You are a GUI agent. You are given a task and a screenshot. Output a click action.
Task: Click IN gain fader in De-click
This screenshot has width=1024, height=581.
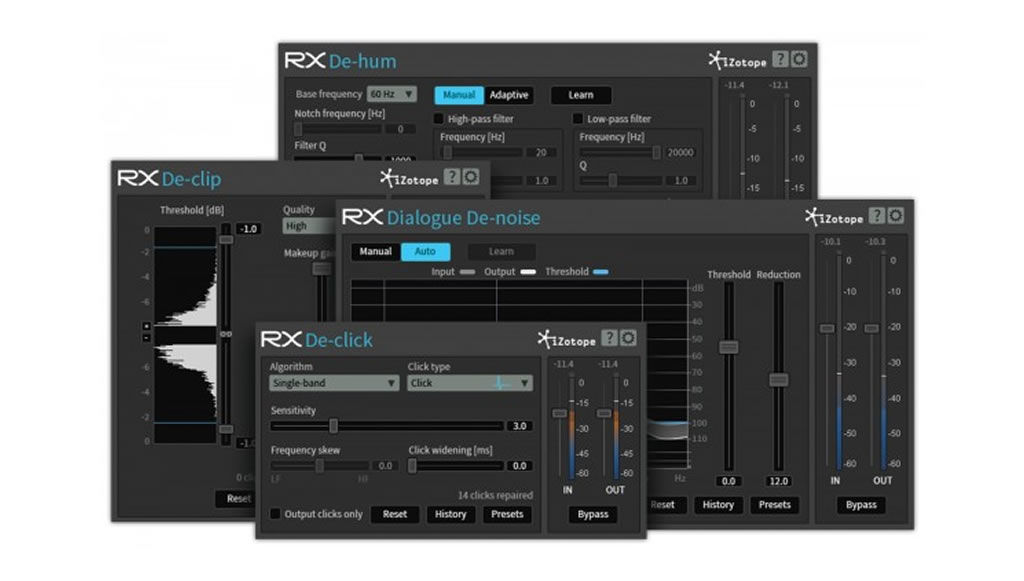[x=560, y=413]
